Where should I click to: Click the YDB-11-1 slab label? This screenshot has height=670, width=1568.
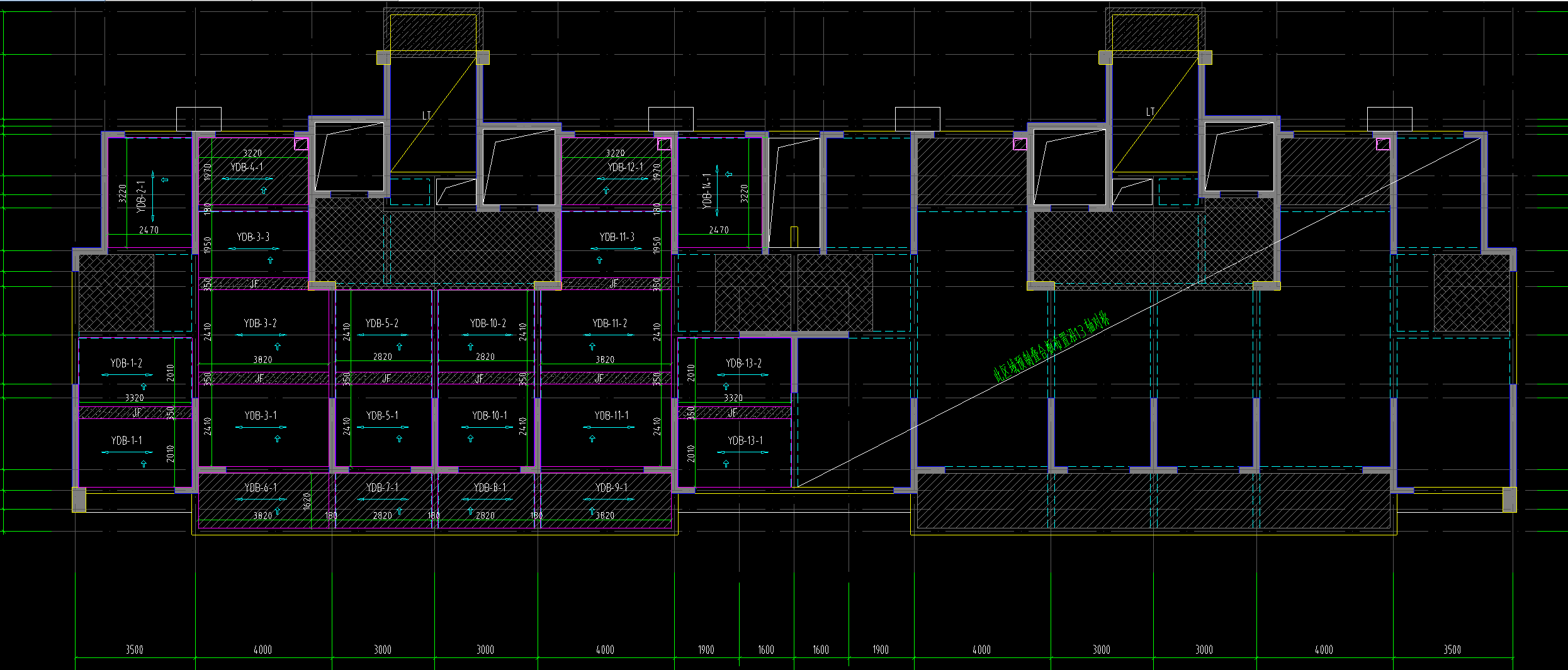(x=611, y=416)
